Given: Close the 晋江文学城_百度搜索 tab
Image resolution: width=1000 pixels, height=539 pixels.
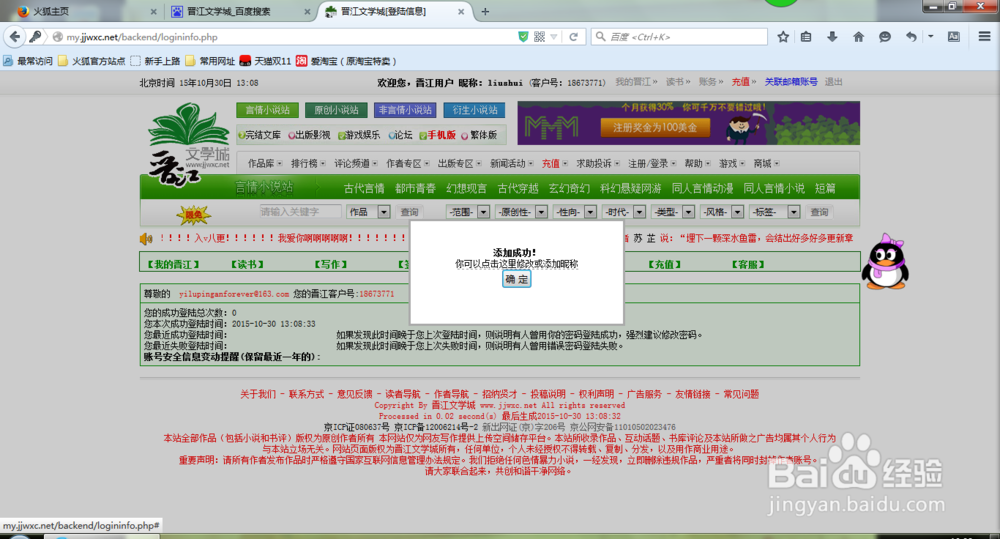Looking at the screenshot, I should tap(307, 11).
